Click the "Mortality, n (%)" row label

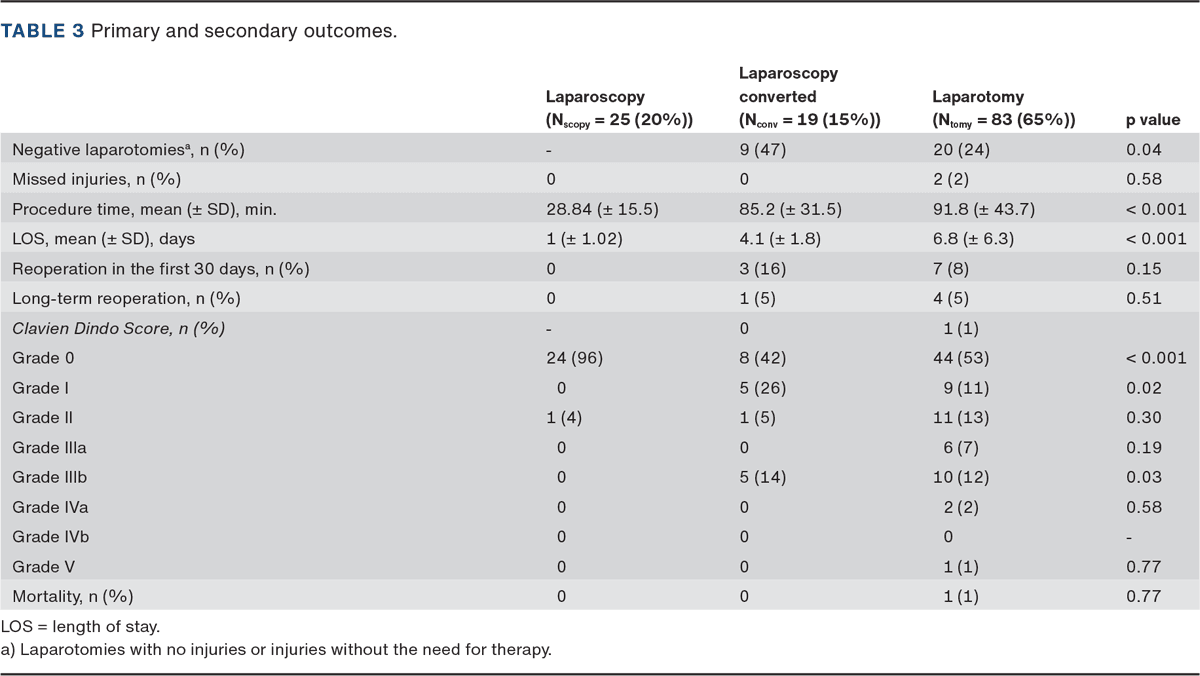point(72,596)
